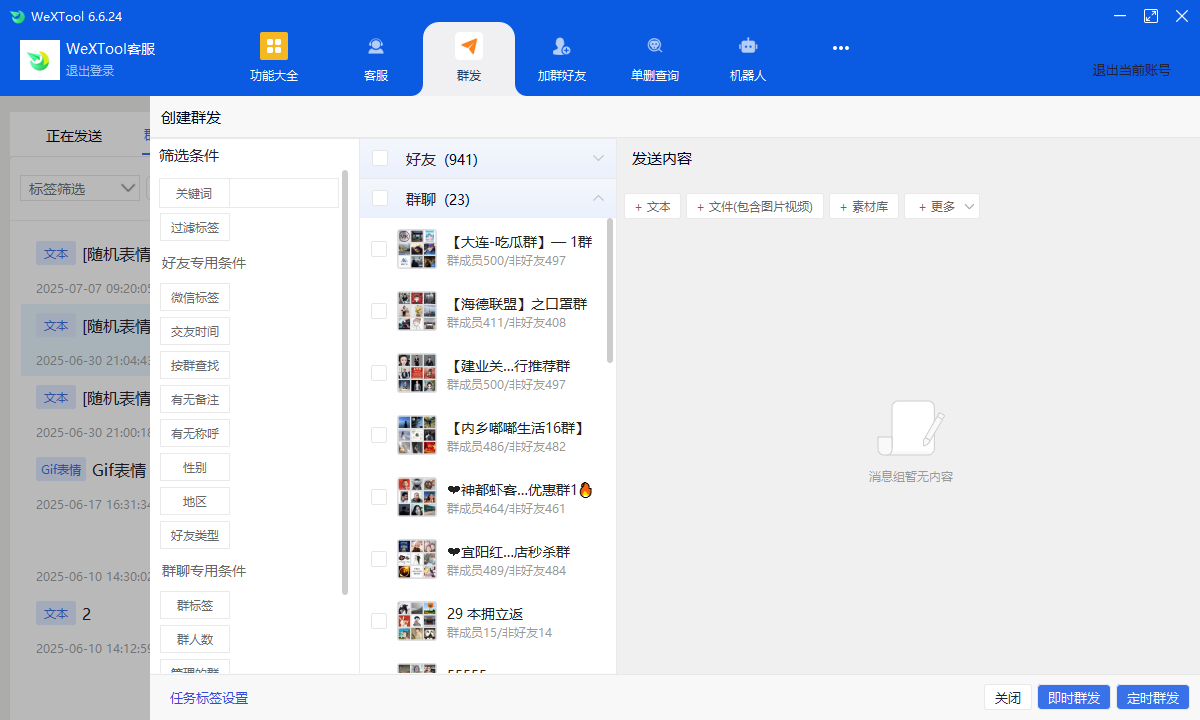This screenshot has width=1200, height=720.
Task: Select the group name 【大连-吃瓜群】— 1群
Action: point(520,242)
